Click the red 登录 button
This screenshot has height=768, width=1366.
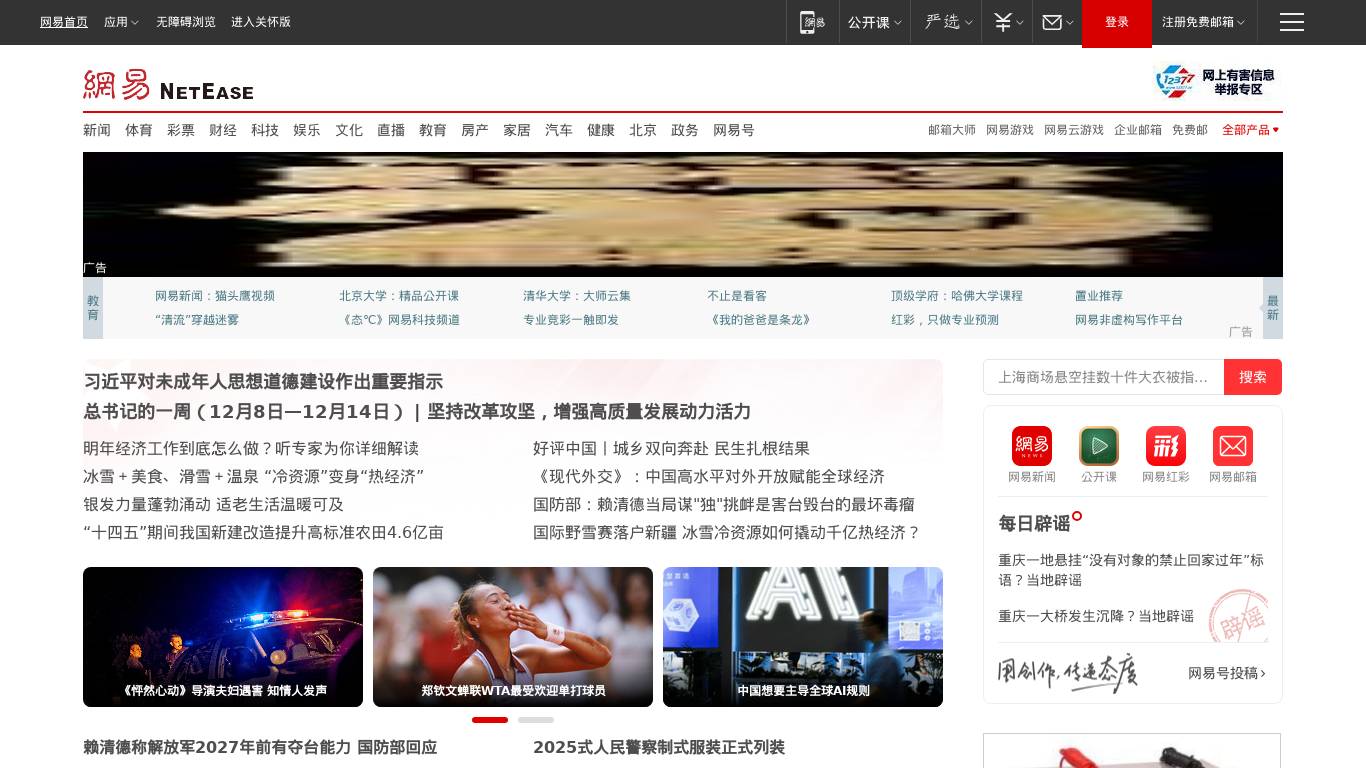pyautogui.click(x=1116, y=22)
